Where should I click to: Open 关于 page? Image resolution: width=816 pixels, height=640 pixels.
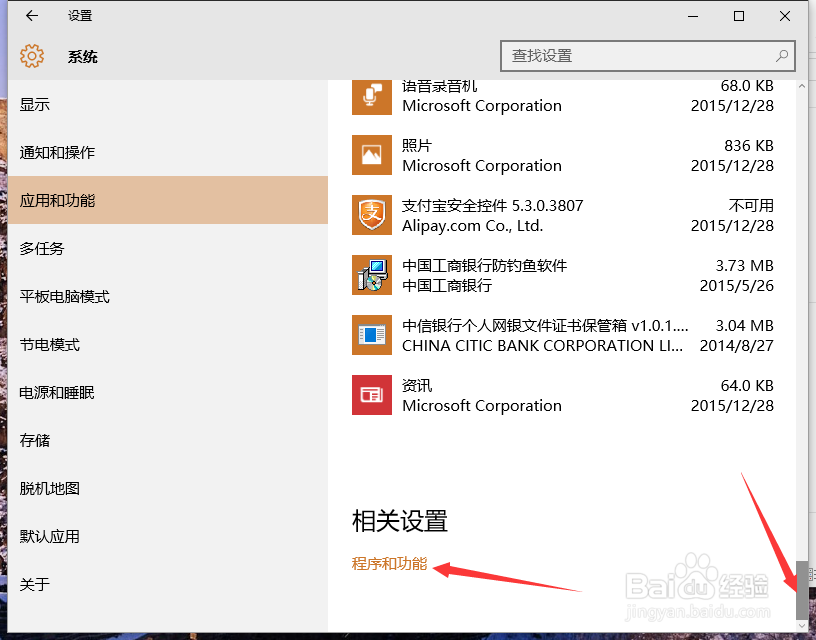point(168,584)
